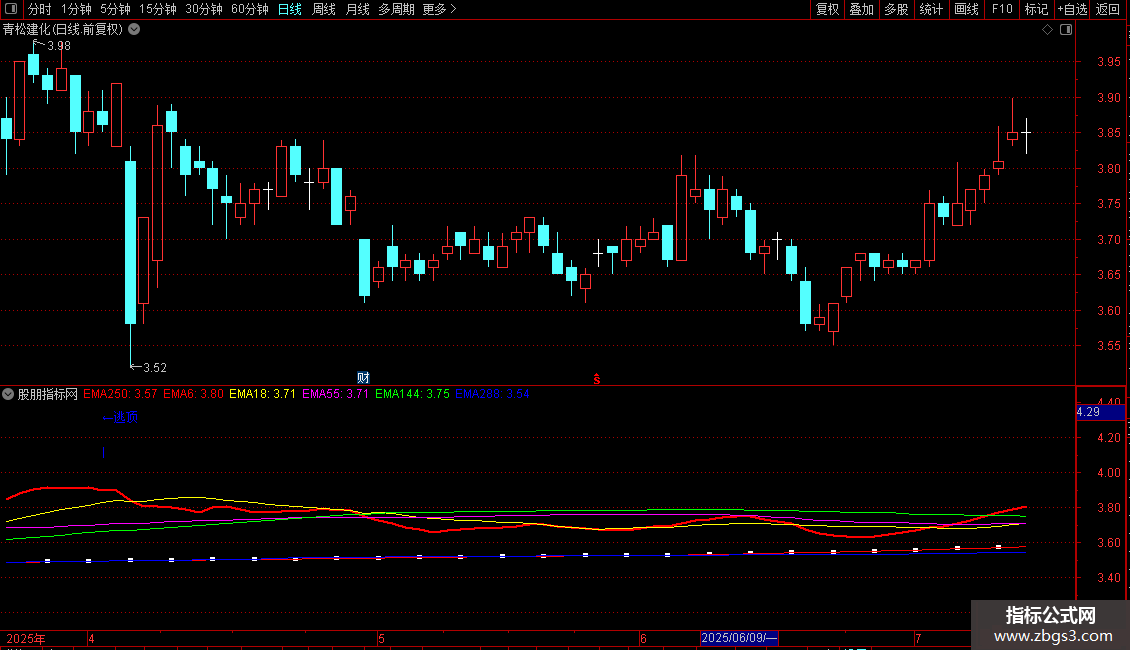The image size is (1130, 650).
Task: Click the 2025/06/09 date marker on time axis
Action: [x=739, y=638]
